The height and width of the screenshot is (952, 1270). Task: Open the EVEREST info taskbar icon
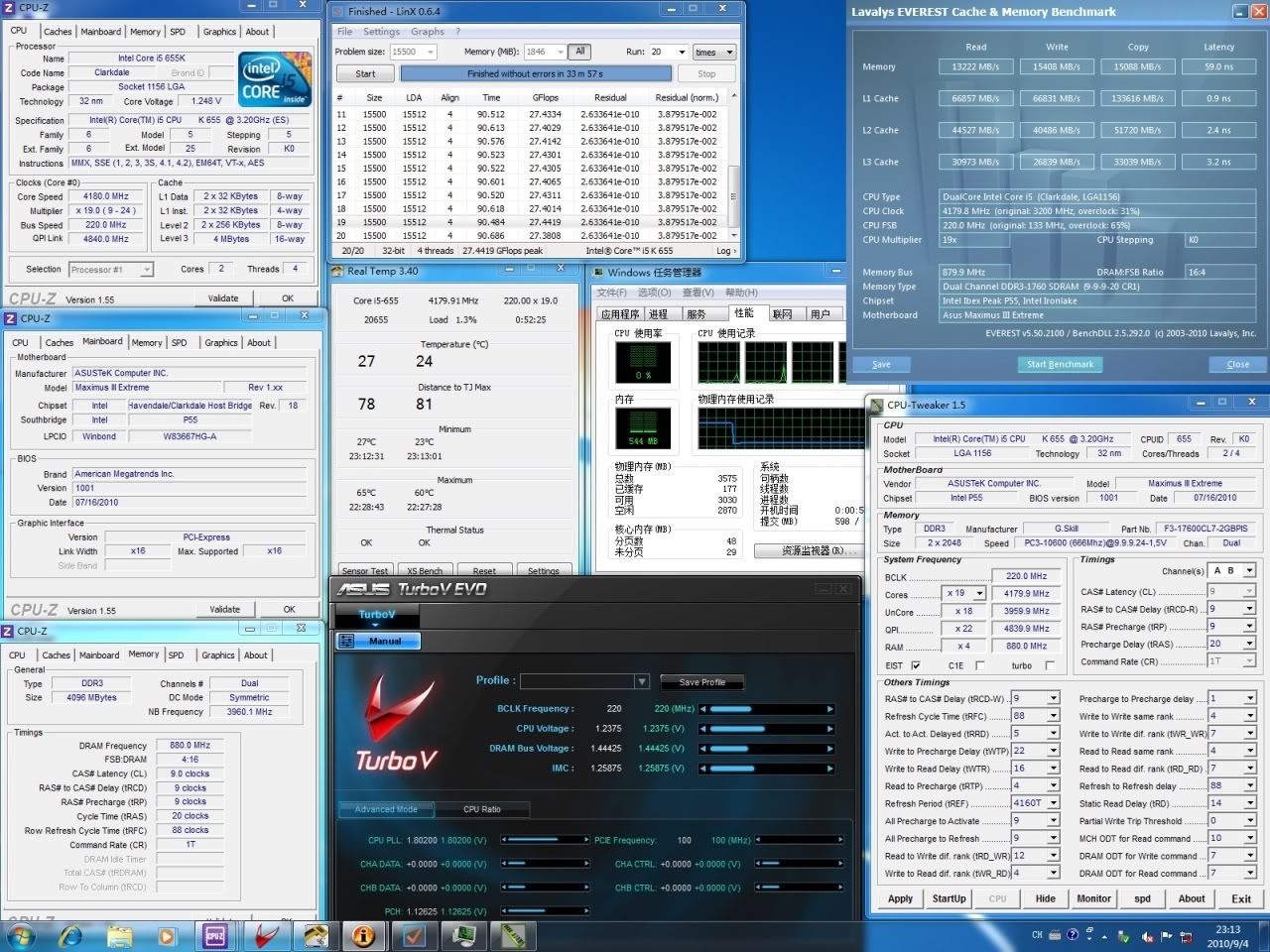pyautogui.click(x=364, y=935)
